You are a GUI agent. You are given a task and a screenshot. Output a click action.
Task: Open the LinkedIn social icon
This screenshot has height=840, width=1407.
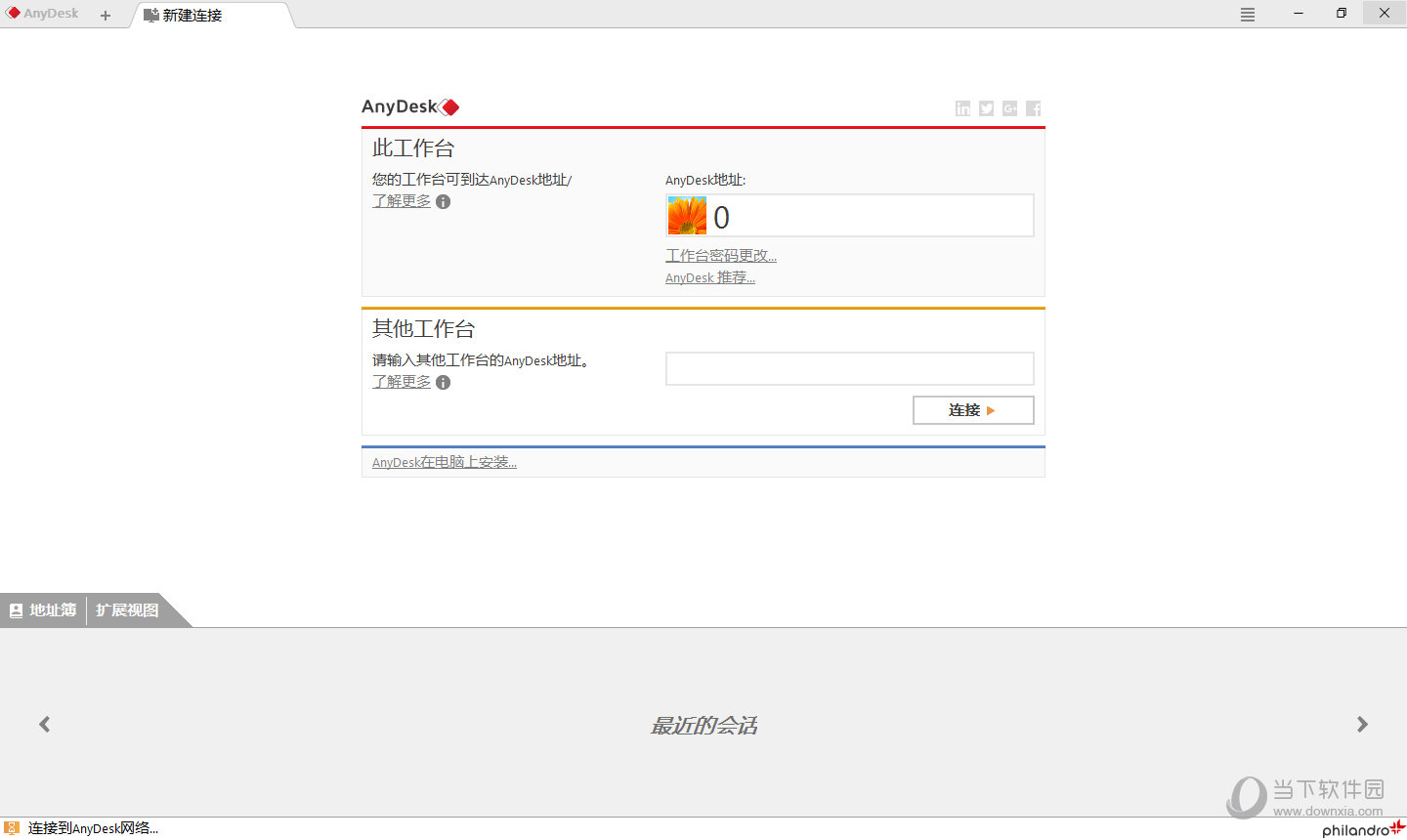point(963,108)
